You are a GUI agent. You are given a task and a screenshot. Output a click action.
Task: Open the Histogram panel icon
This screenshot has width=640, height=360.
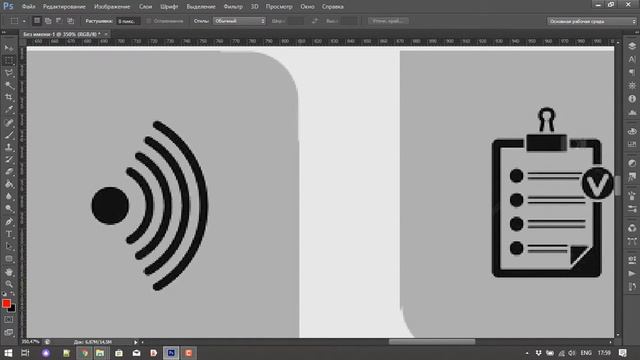click(632, 112)
